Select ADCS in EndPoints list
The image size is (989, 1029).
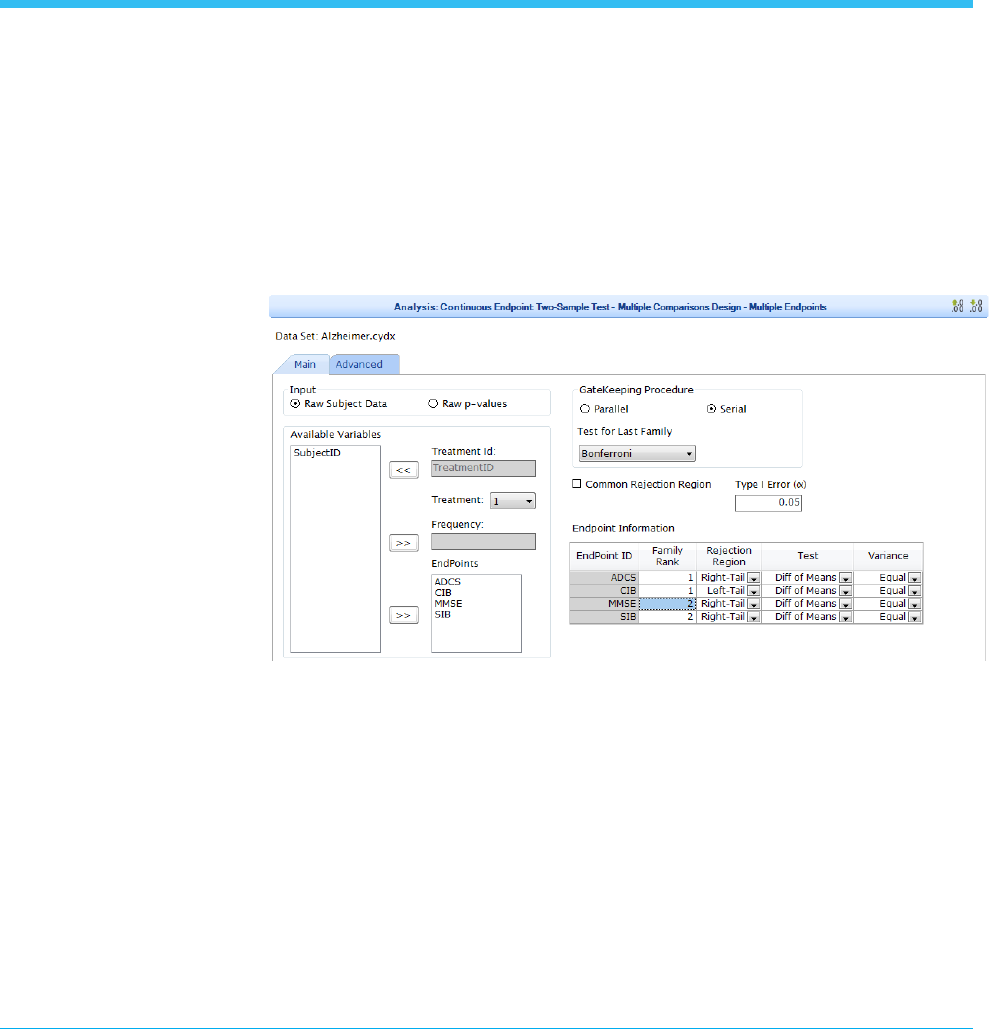point(448,581)
